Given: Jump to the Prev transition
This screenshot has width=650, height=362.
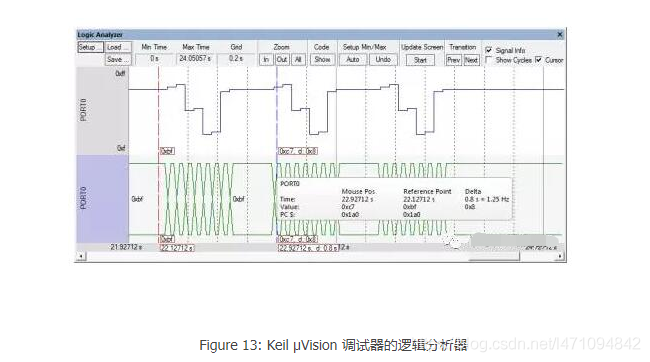Looking at the screenshot, I should click(454, 60).
